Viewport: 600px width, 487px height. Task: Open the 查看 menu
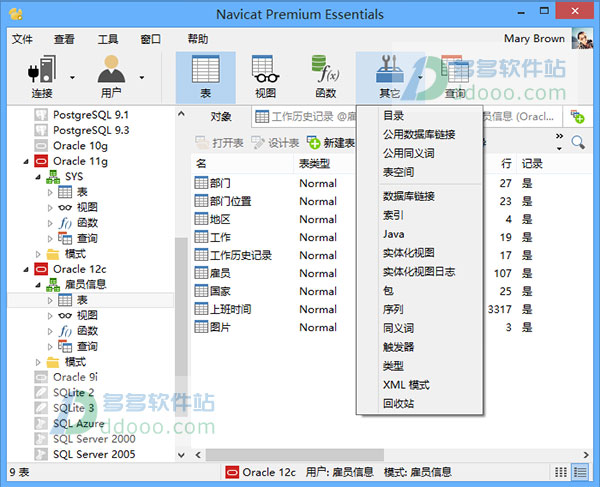(64, 39)
